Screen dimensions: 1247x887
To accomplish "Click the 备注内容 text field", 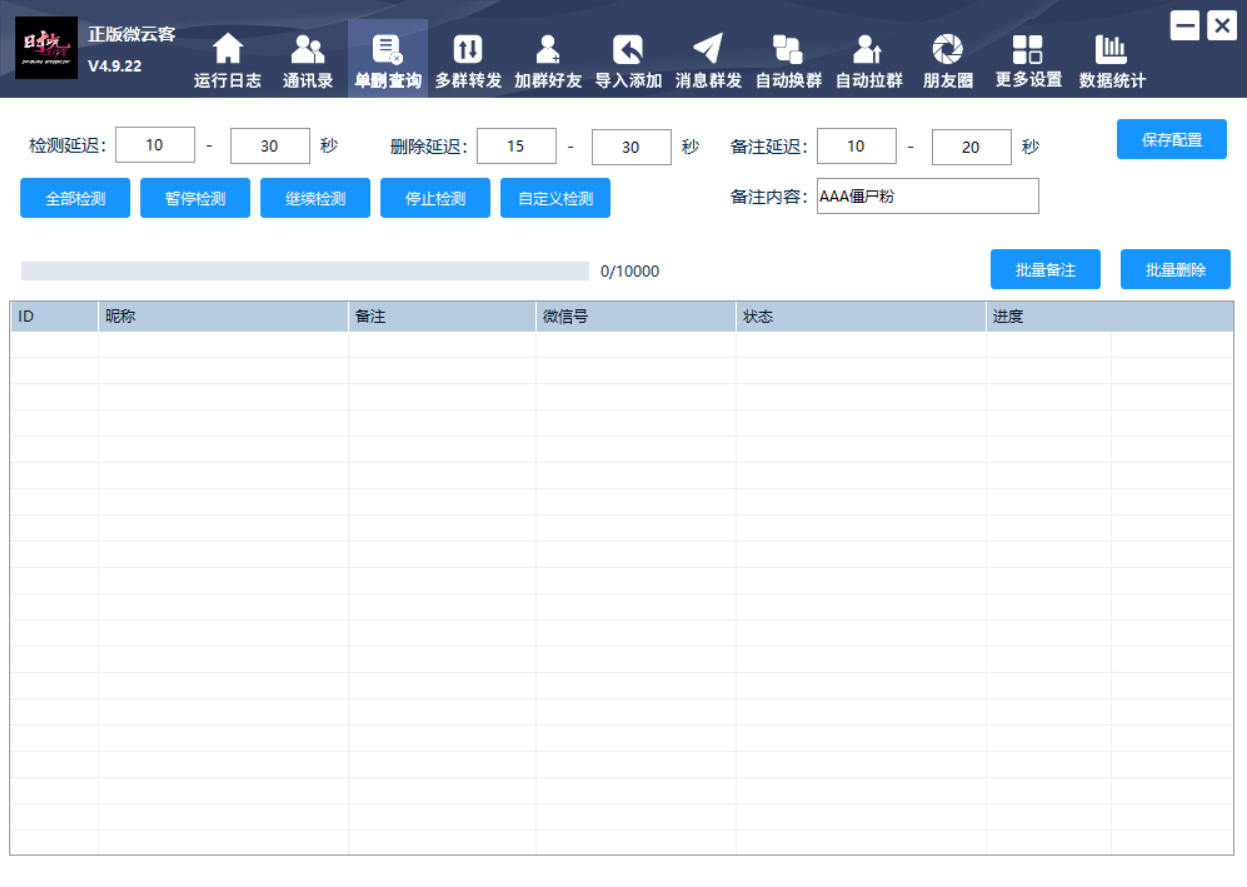I will tap(927, 197).
